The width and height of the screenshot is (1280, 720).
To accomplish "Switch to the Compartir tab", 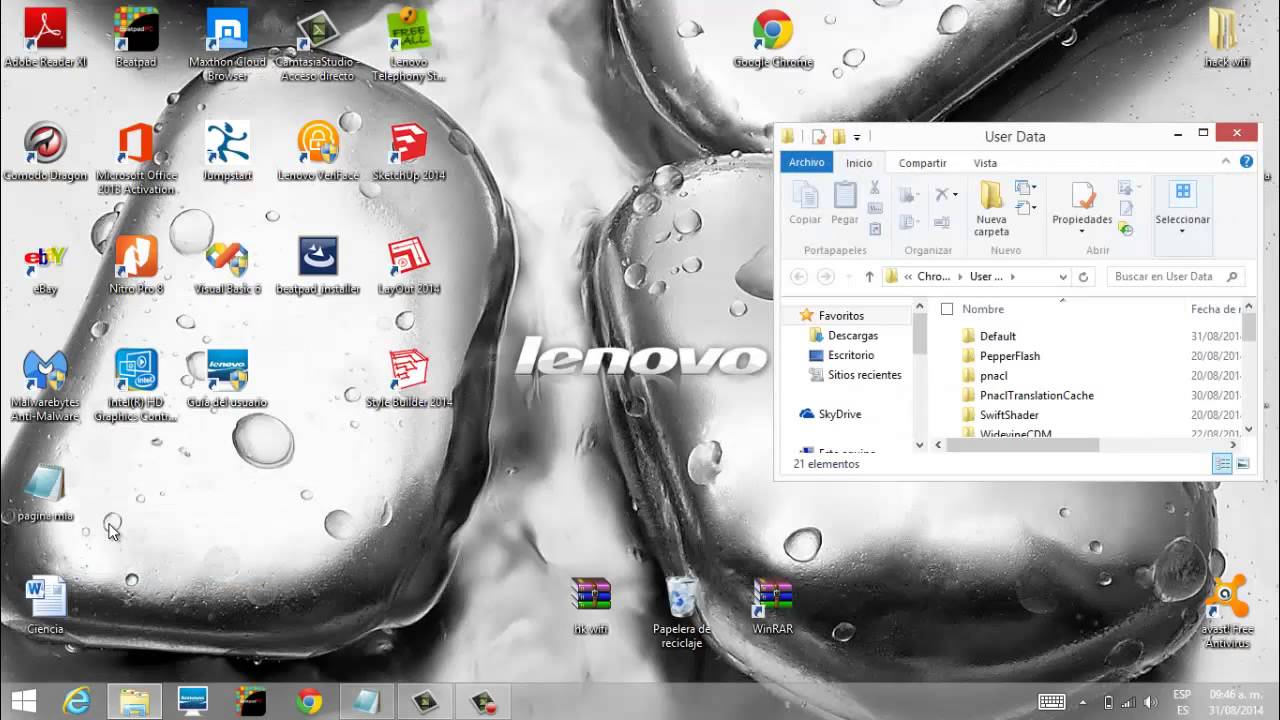I will click(922, 163).
